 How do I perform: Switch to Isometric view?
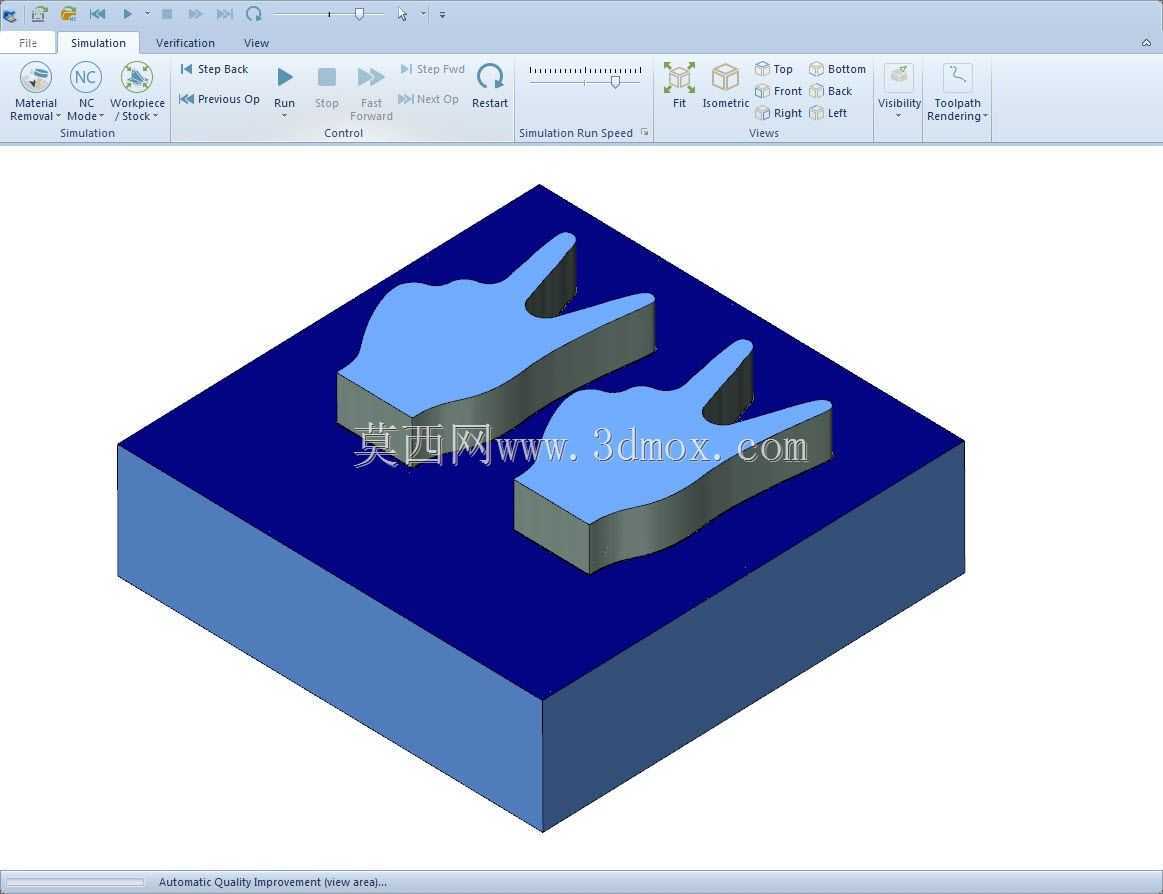725,86
